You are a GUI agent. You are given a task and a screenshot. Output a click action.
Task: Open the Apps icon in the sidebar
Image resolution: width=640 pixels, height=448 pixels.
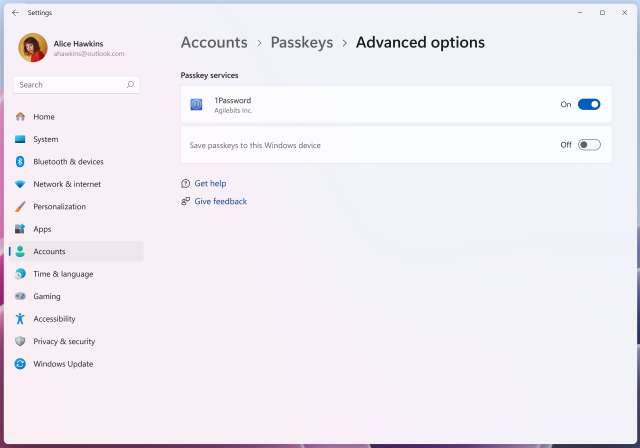[20, 229]
